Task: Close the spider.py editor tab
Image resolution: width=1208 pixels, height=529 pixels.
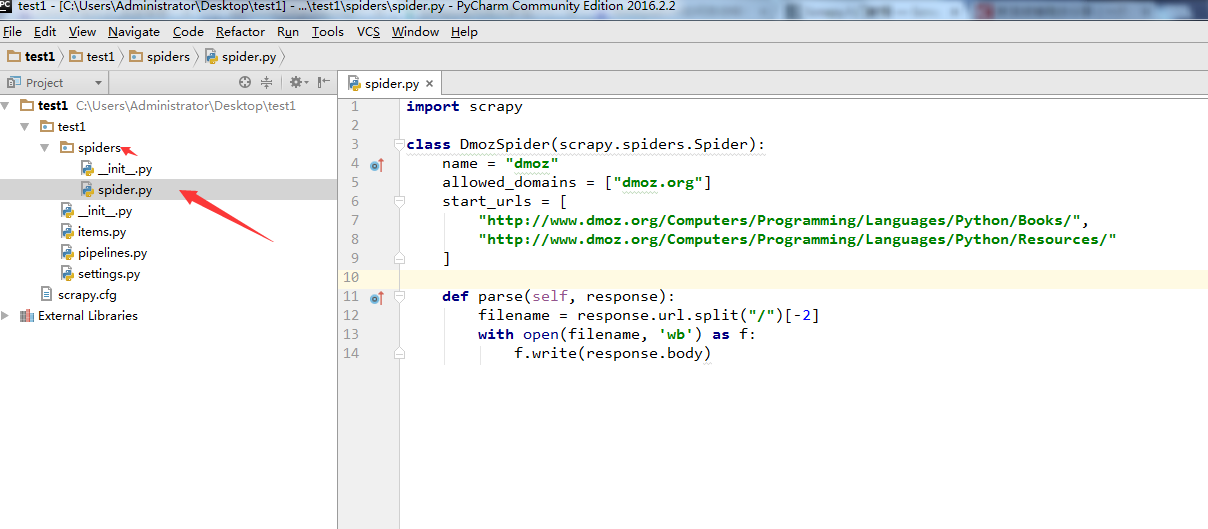Action: [x=429, y=84]
